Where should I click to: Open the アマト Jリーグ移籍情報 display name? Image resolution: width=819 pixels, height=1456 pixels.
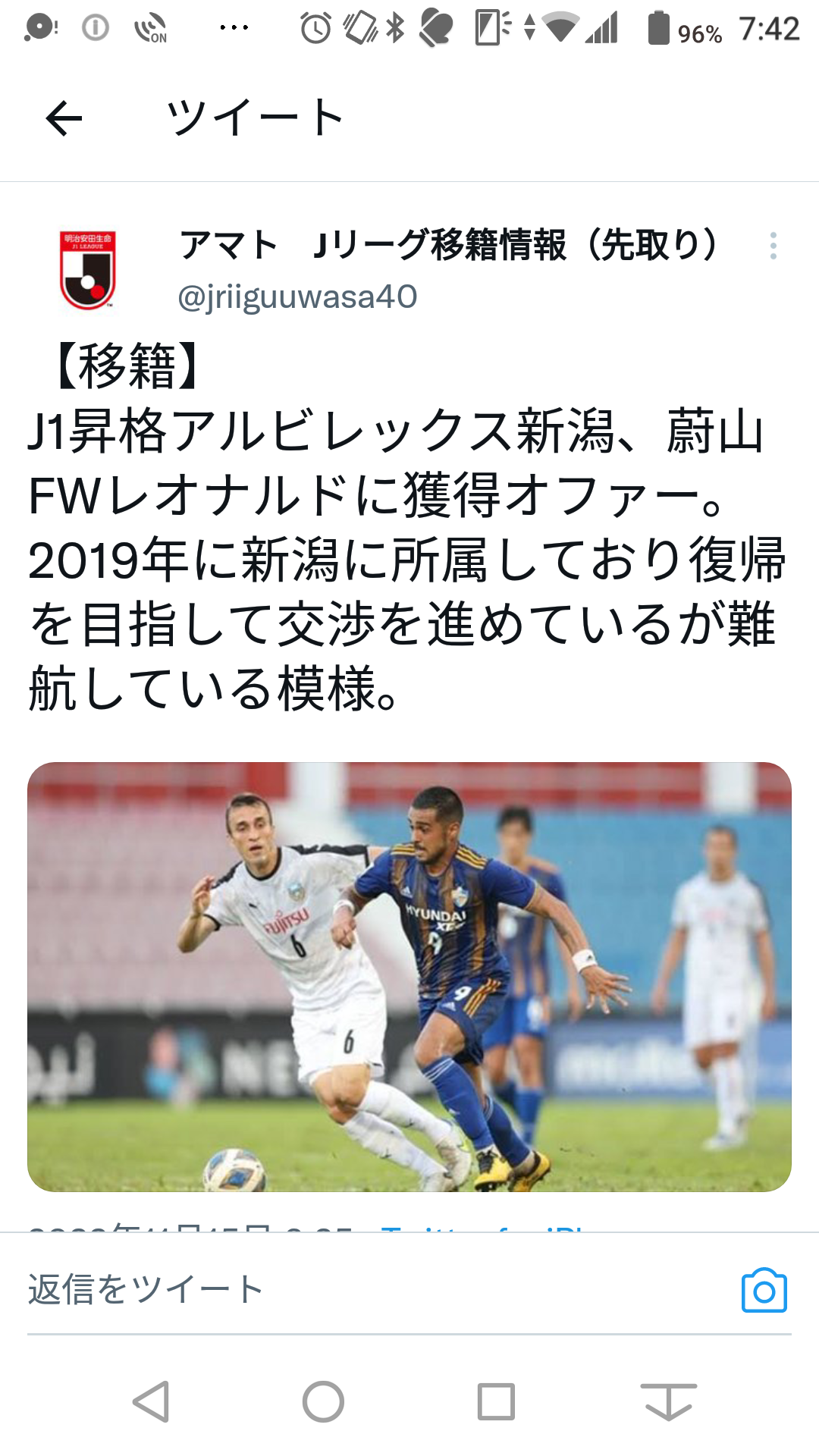click(x=447, y=245)
